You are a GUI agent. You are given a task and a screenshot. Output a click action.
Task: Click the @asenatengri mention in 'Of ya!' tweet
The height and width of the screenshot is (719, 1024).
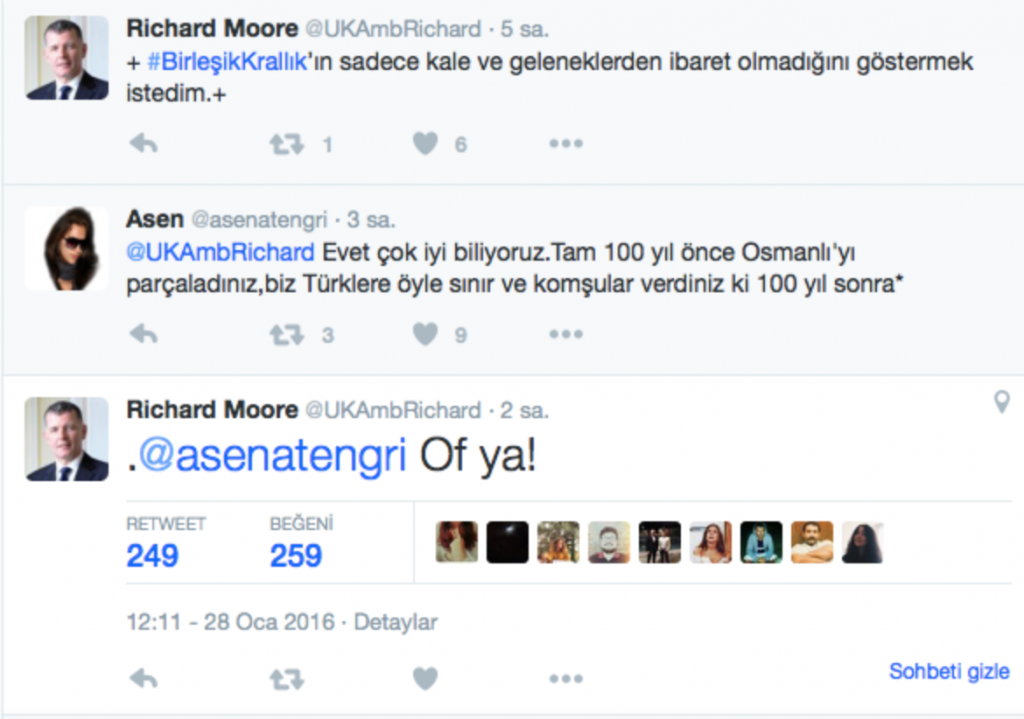tap(272, 457)
